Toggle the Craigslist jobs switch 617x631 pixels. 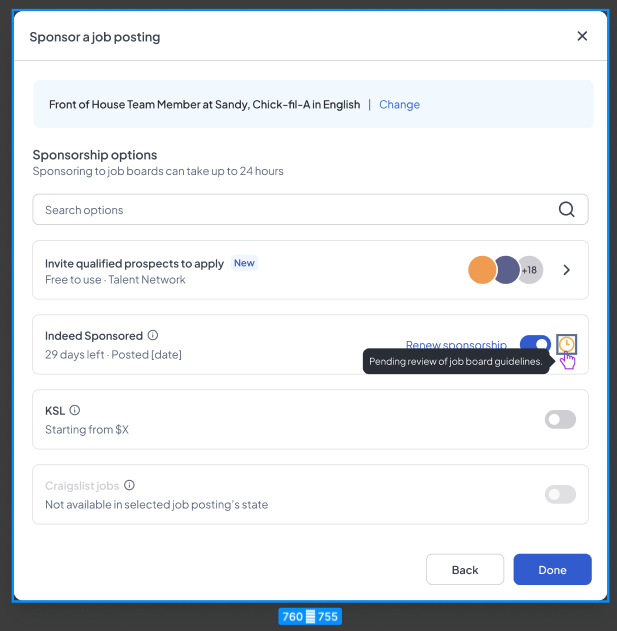point(560,494)
